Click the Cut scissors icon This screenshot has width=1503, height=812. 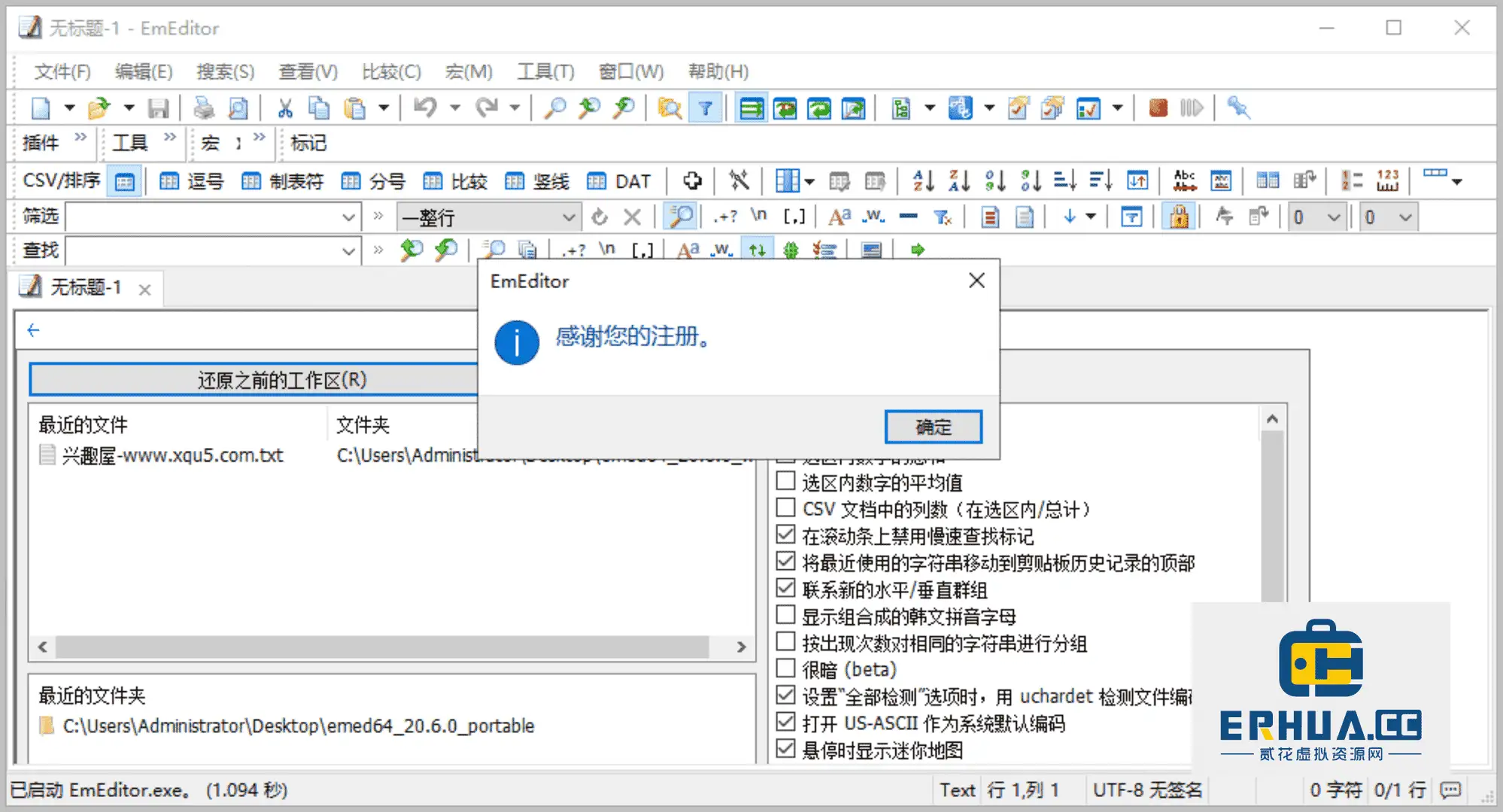point(284,108)
